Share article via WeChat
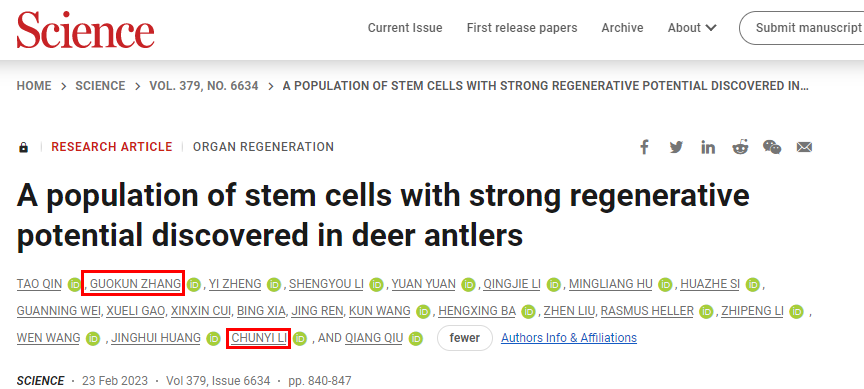Screen dimensions: 864x389 click(772, 147)
